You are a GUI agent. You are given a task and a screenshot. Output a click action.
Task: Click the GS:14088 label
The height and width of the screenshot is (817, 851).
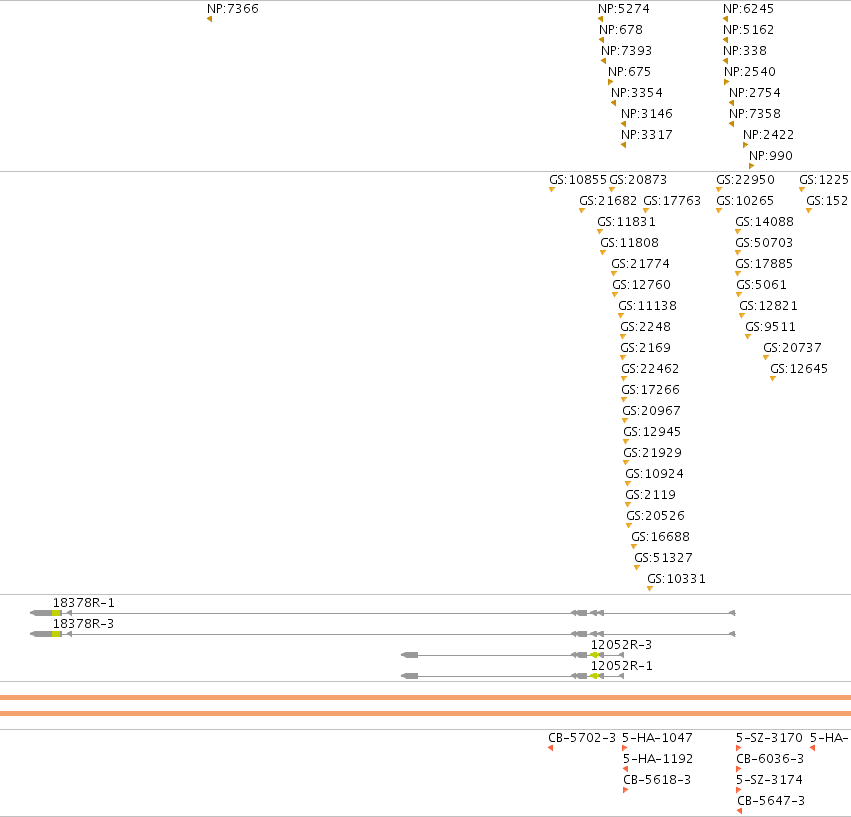click(x=764, y=222)
